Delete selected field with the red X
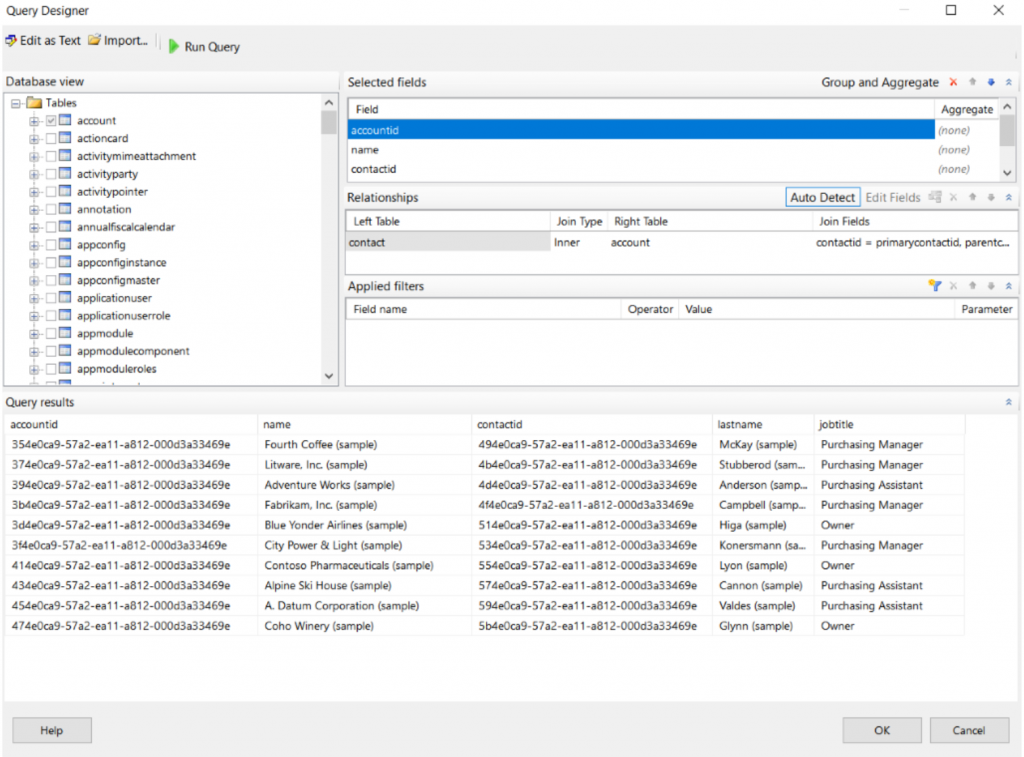1024x757 pixels. coord(953,82)
